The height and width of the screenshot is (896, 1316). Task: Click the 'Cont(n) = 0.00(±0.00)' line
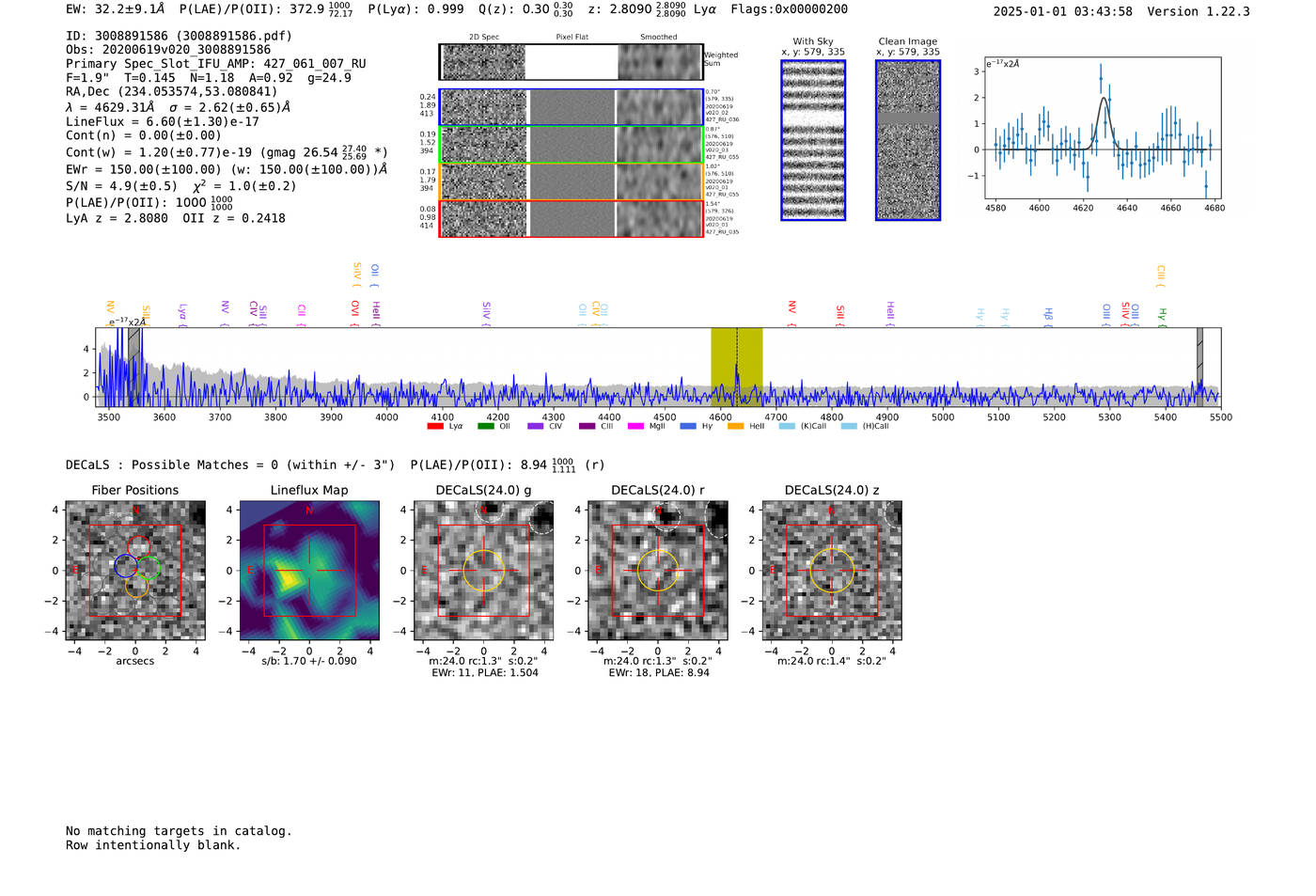click(144, 135)
